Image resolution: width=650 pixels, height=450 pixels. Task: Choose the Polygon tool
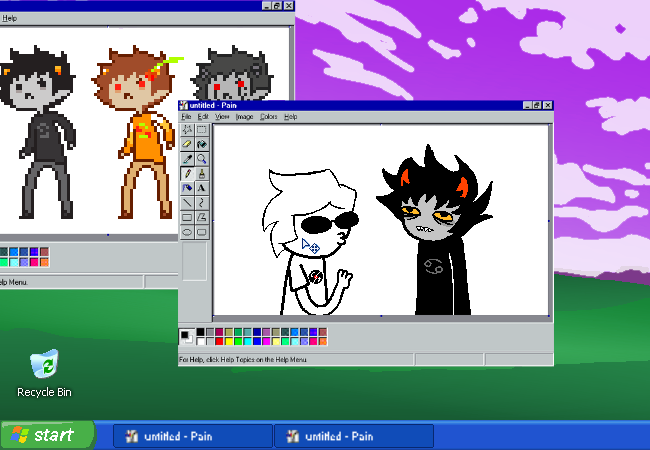pos(202,217)
